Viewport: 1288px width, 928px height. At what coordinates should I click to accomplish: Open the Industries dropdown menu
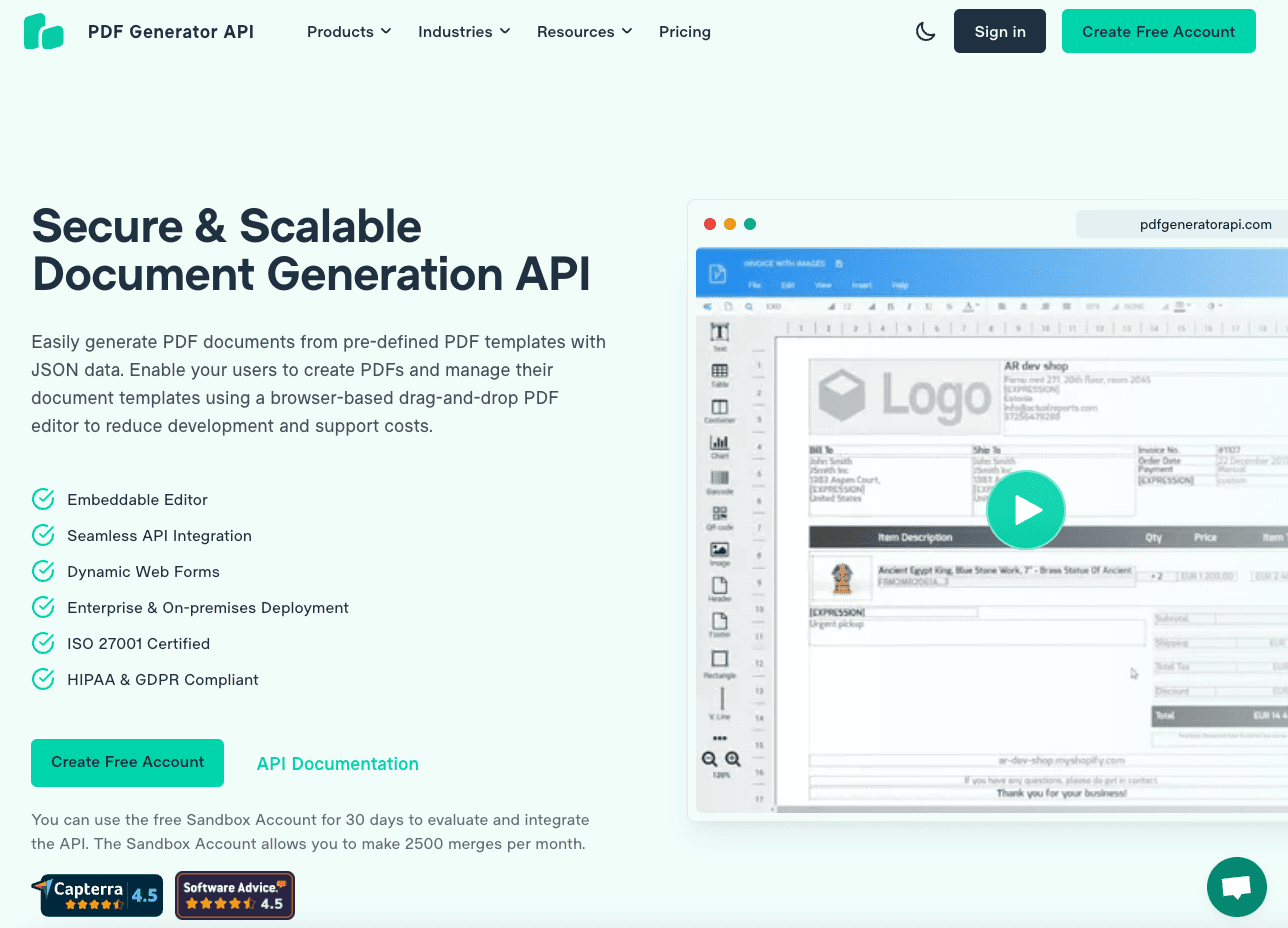click(464, 31)
